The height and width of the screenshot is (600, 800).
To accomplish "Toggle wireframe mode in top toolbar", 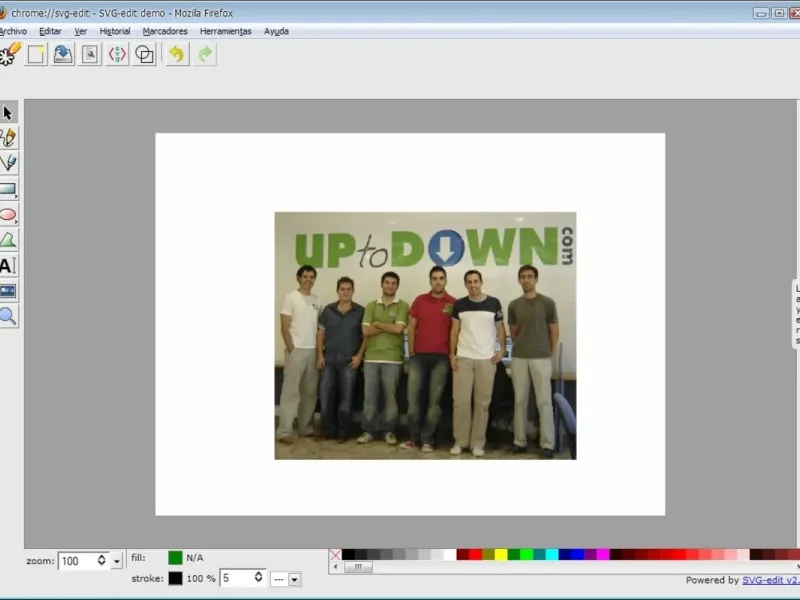I will 145,54.
